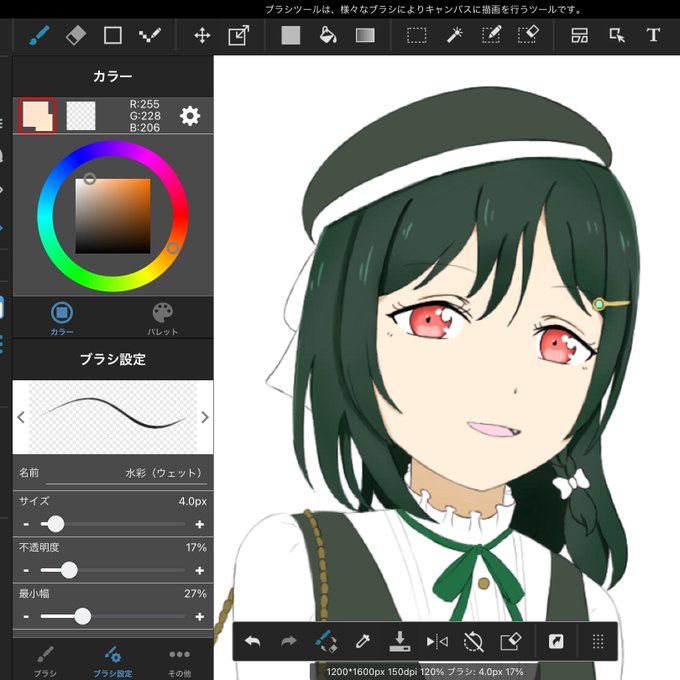
Task: Select the Bucket fill tool
Action: click(x=328, y=35)
